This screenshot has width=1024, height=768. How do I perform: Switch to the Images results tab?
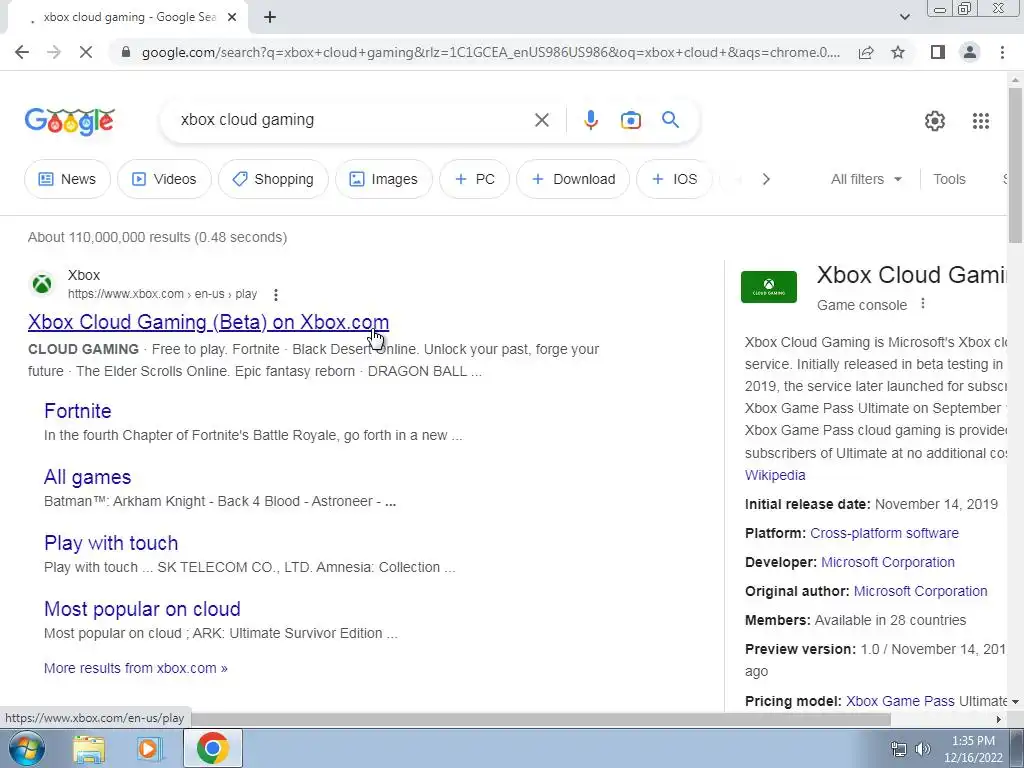click(x=383, y=179)
